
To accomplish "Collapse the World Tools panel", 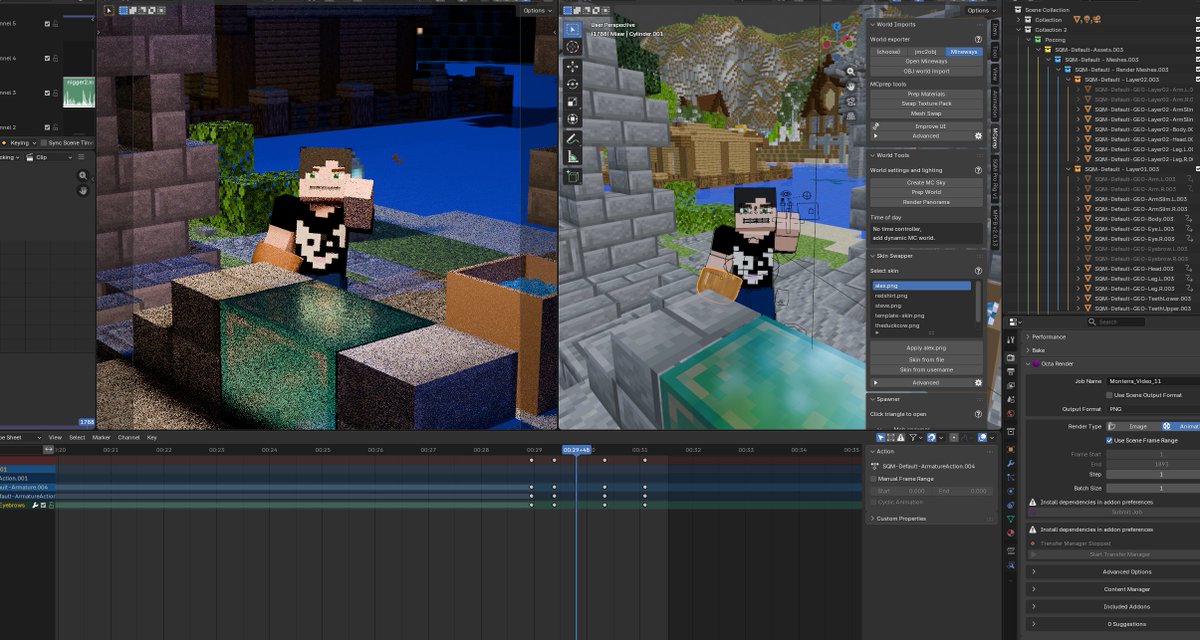I will (x=870, y=155).
